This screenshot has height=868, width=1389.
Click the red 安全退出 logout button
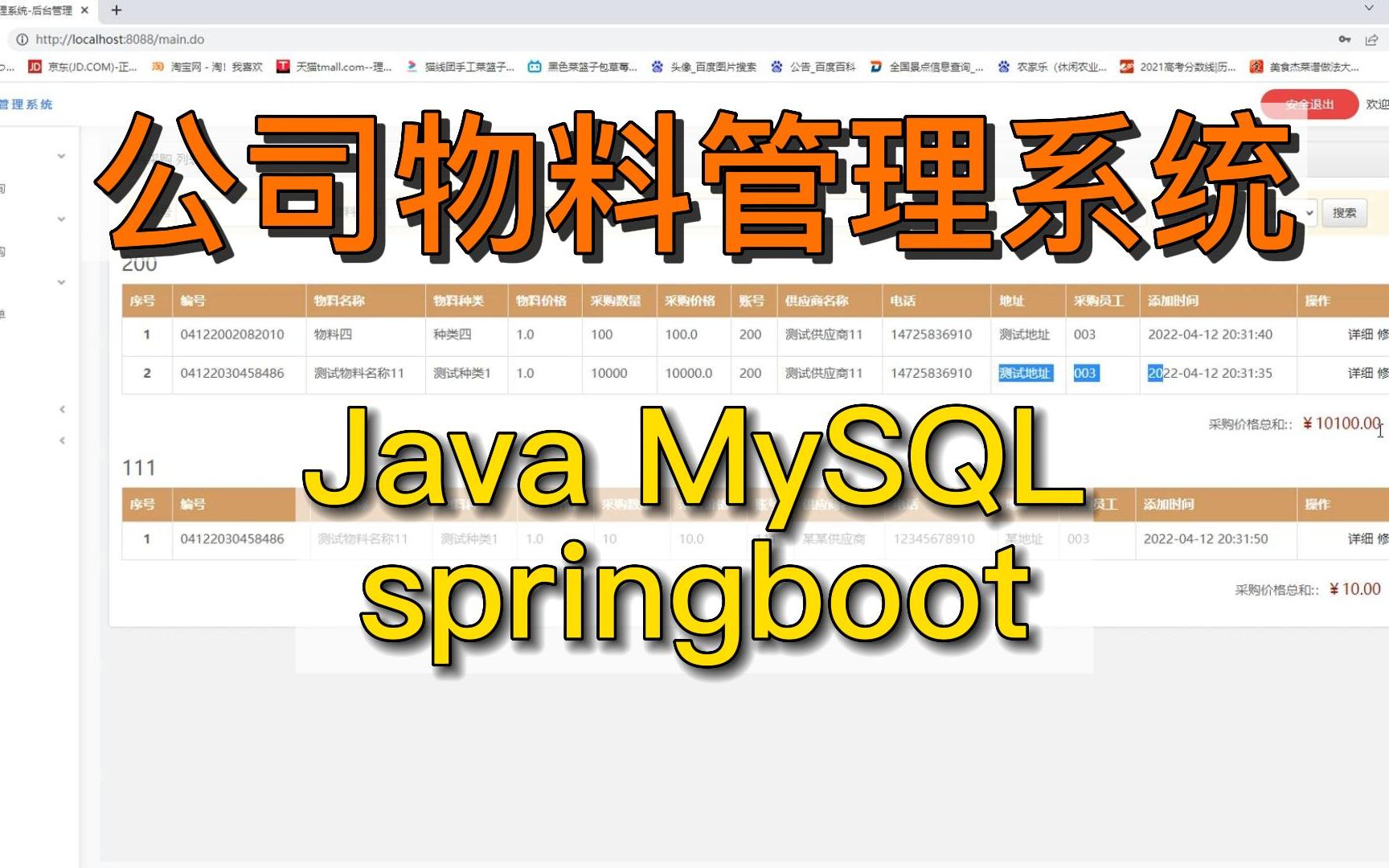point(1309,104)
